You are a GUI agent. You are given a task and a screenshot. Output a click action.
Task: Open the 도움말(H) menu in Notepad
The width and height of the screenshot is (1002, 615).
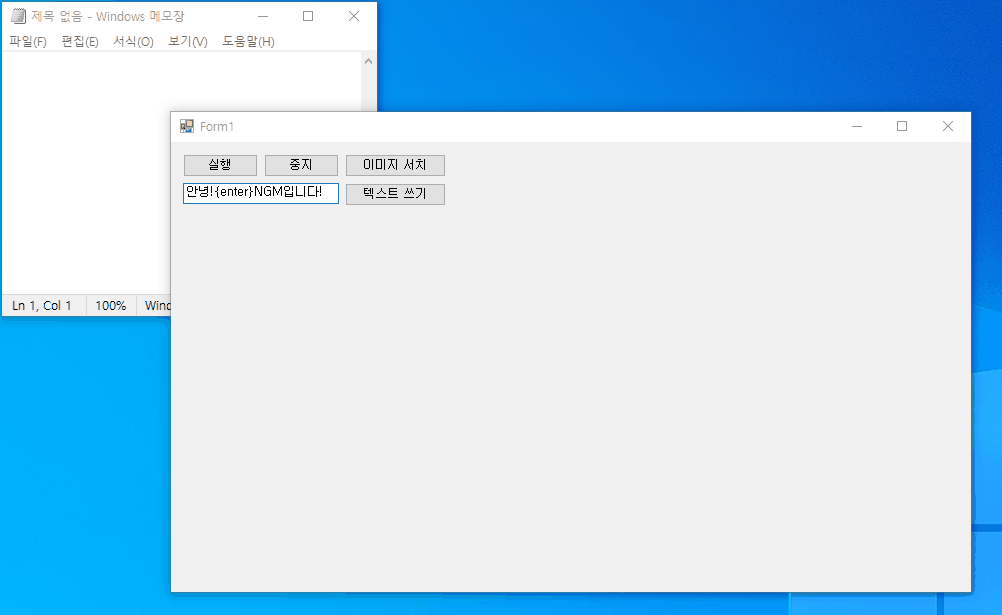[249, 42]
